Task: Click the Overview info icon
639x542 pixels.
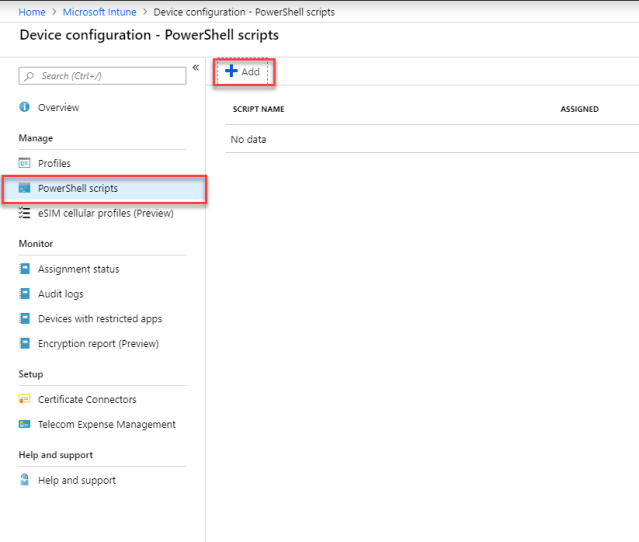Action: click(x=25, y=107)
